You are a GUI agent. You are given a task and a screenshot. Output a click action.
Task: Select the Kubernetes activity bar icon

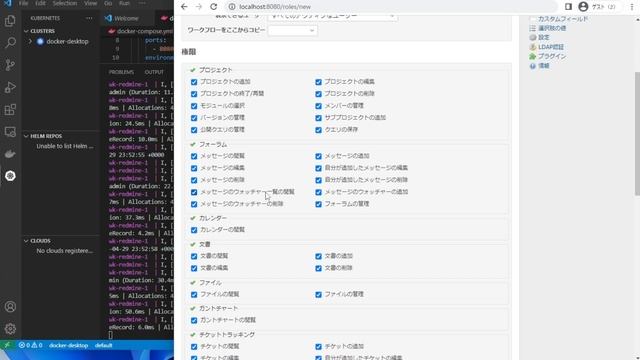(x=10, y=176)
